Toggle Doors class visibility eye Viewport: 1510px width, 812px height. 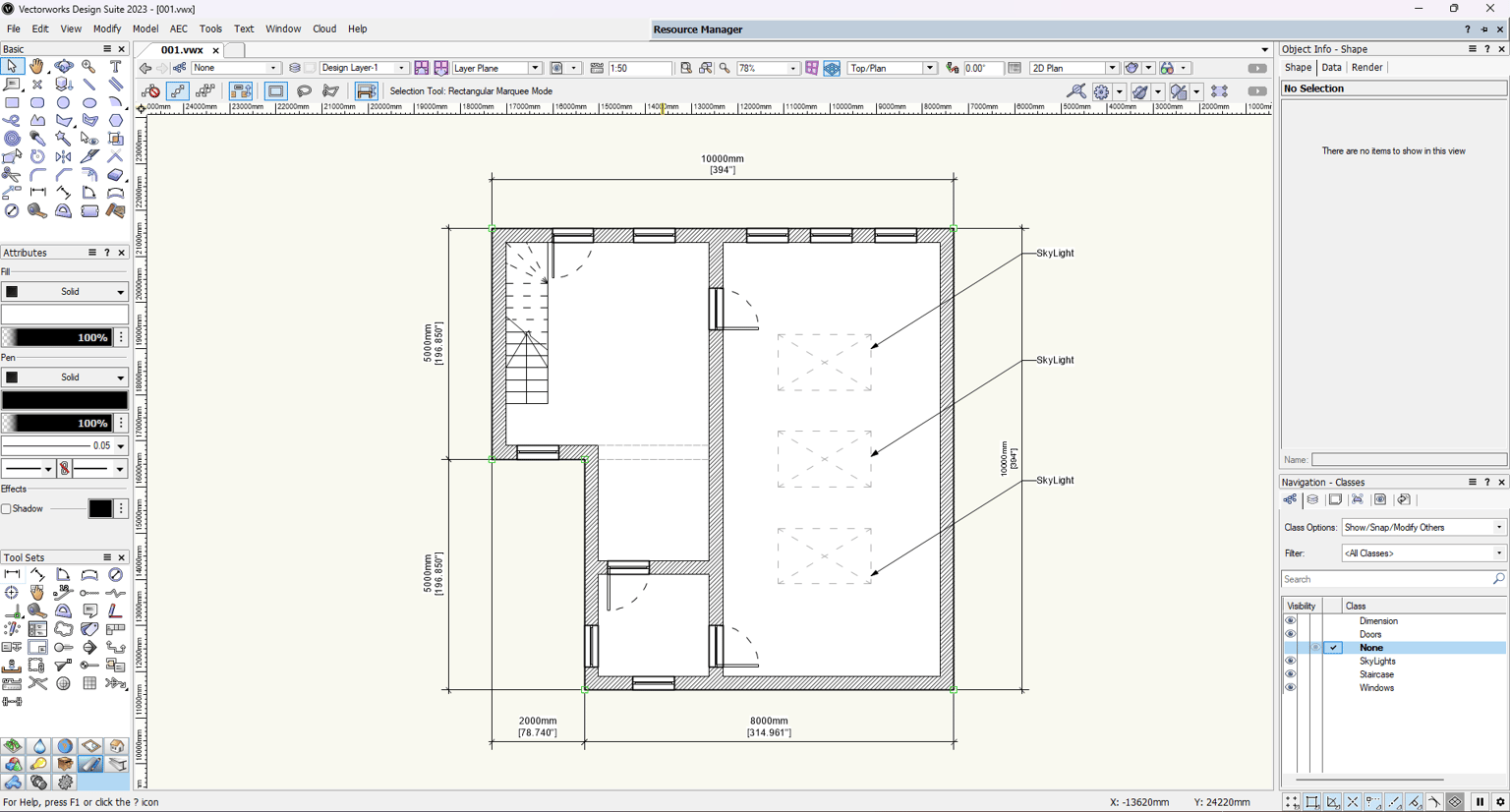(1290, 634)
